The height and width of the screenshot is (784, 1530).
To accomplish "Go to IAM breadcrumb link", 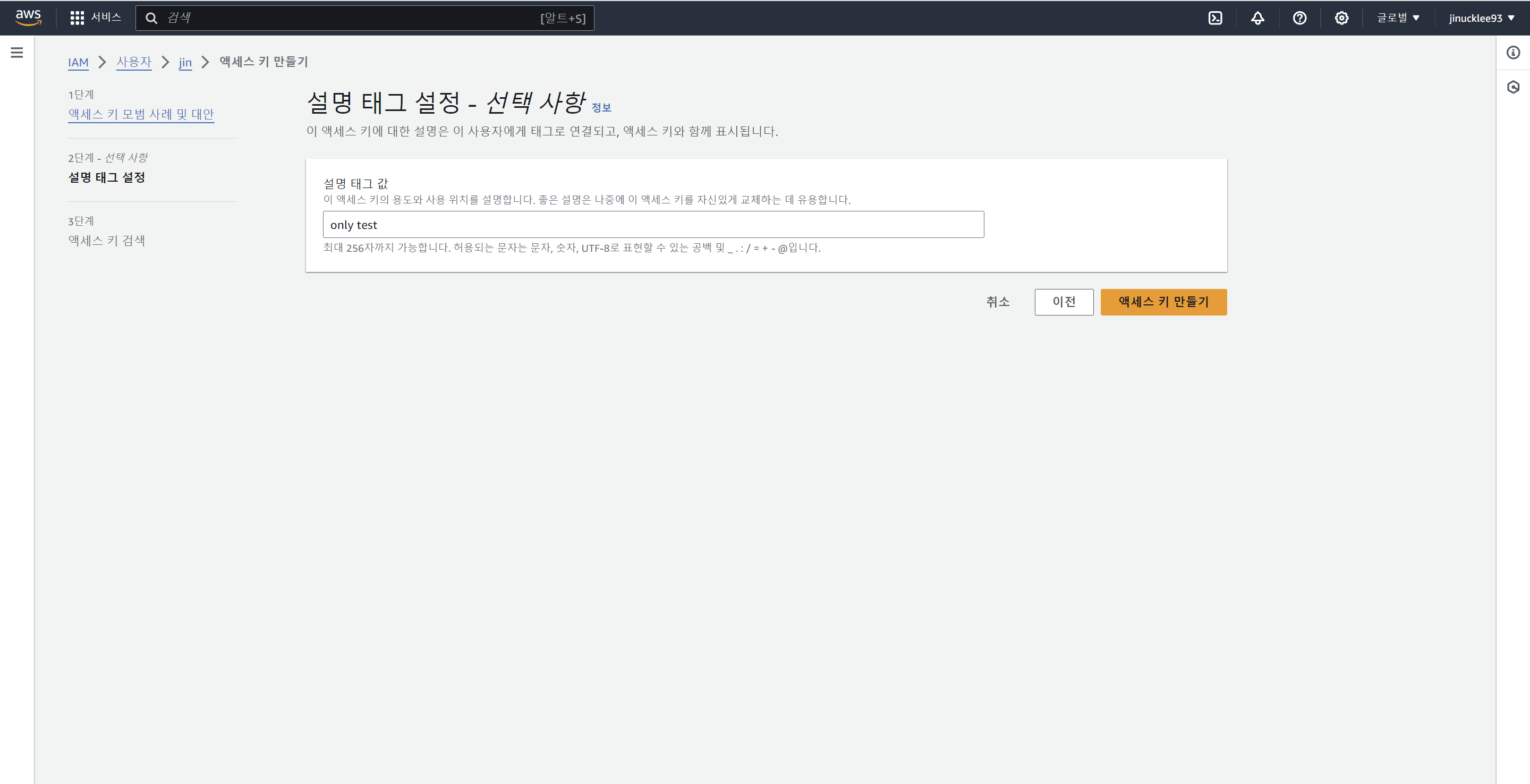I will 78,62.
